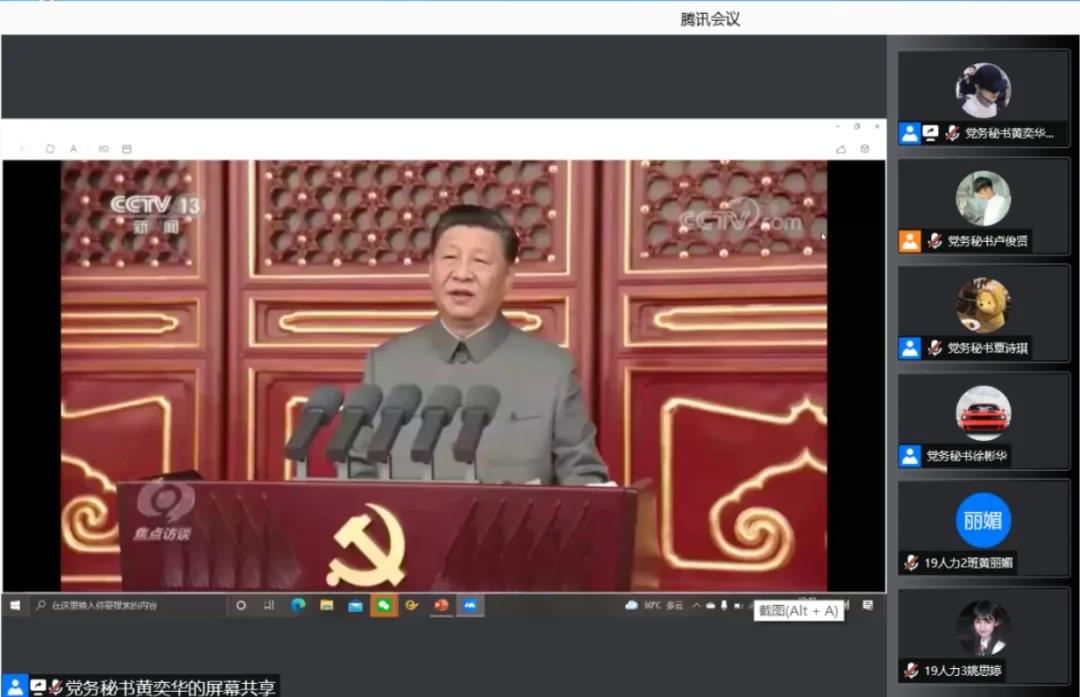Open the Mail app on the taskbar
The image size is (1080, 697).
tap(356, 604)
